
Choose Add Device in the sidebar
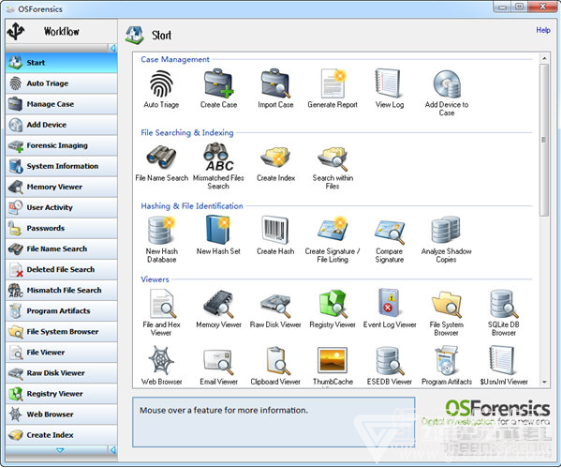point(62,125)
